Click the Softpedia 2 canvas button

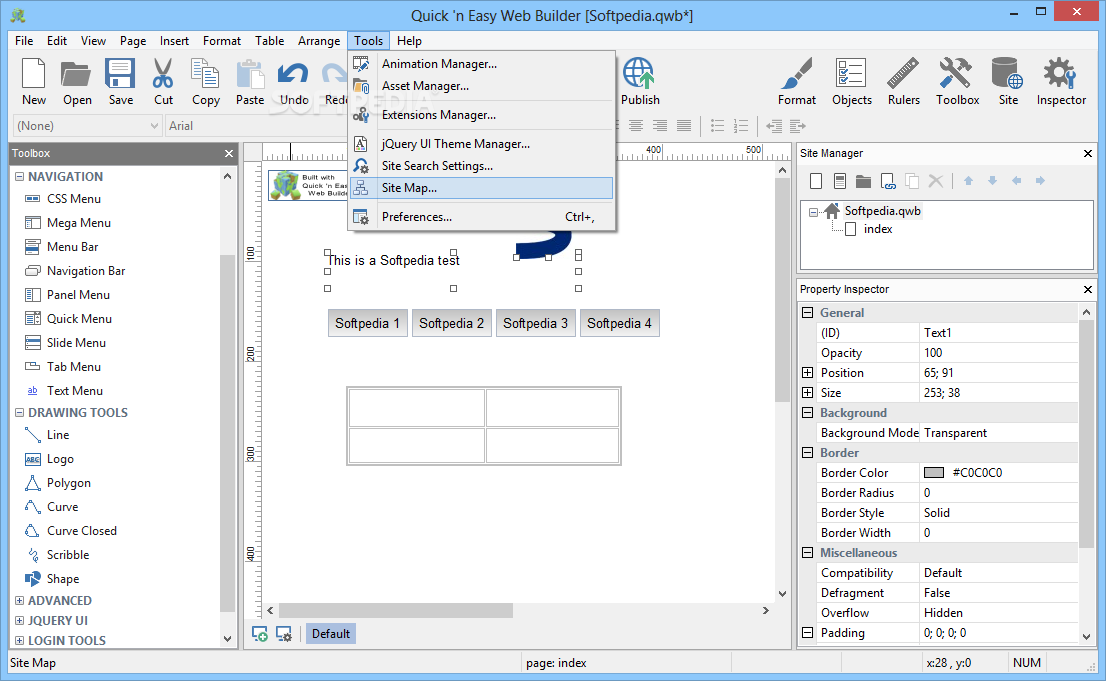pyautogui.click(x=451, y=323)
